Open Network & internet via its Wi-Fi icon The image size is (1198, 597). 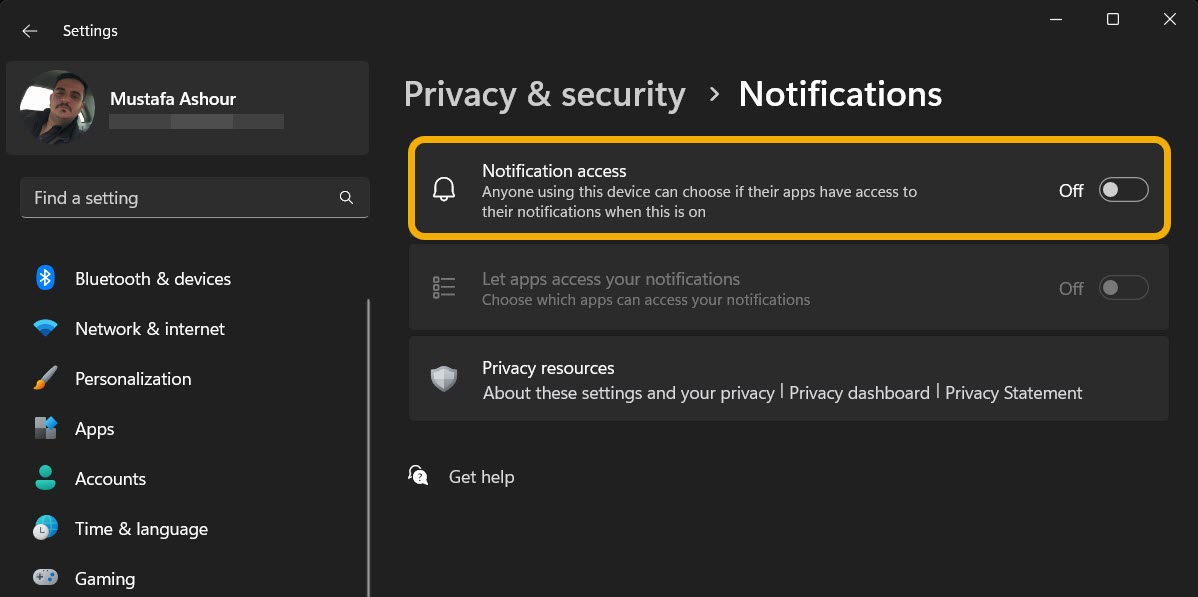44,328
